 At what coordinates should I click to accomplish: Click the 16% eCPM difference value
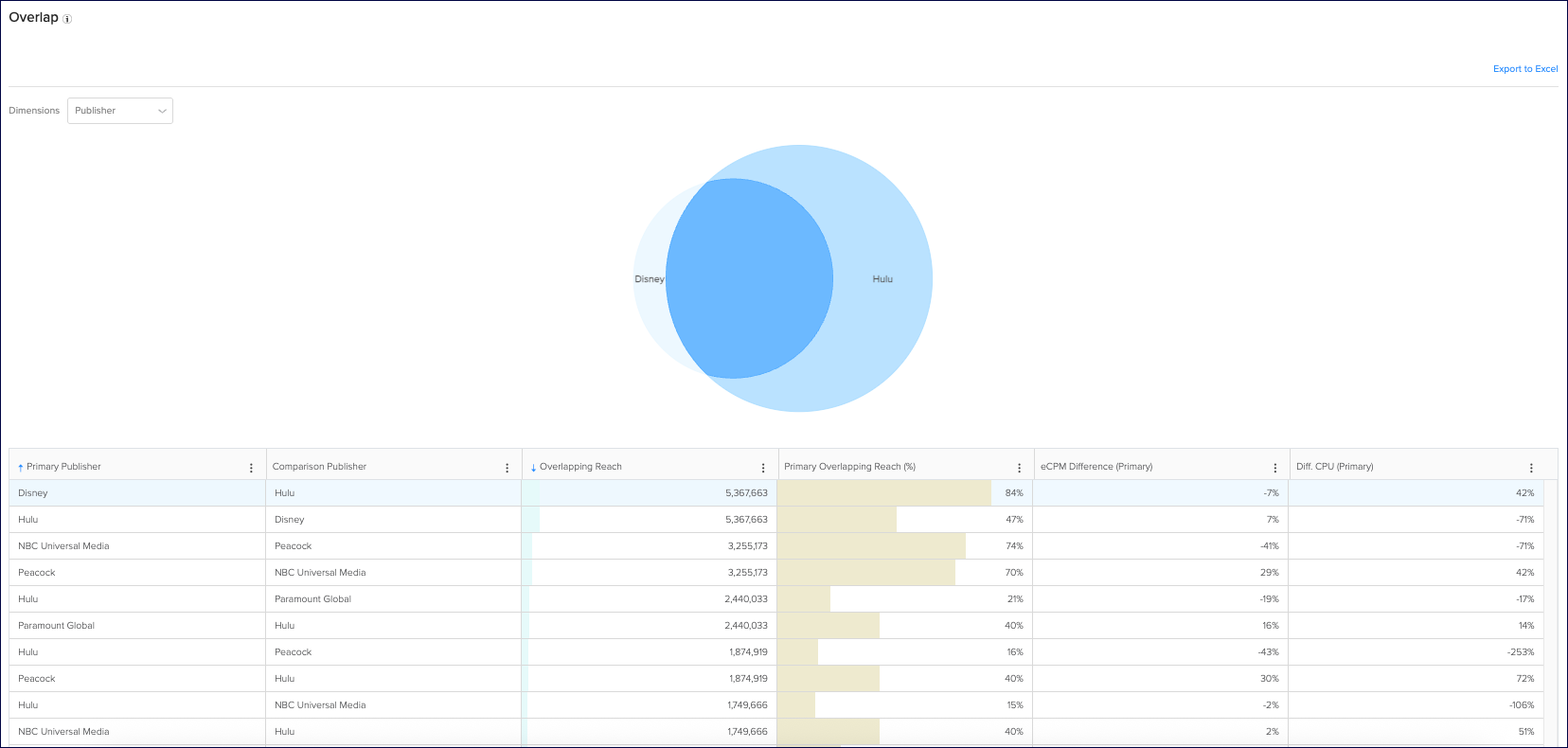[1271, 626]
